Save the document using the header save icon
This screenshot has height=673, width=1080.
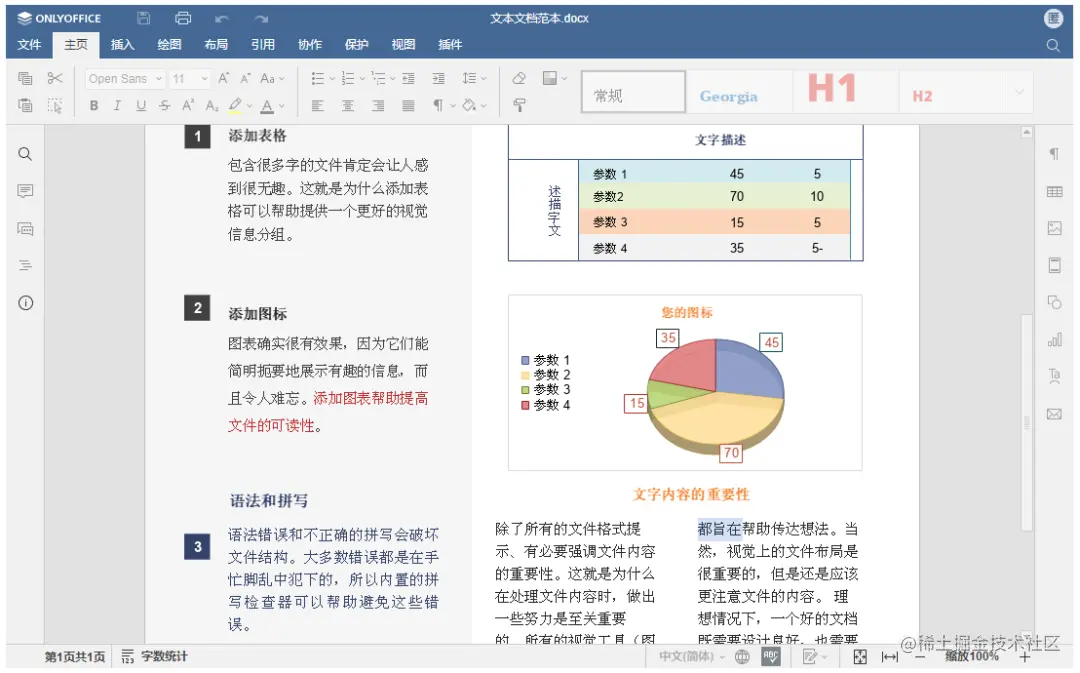143,17
